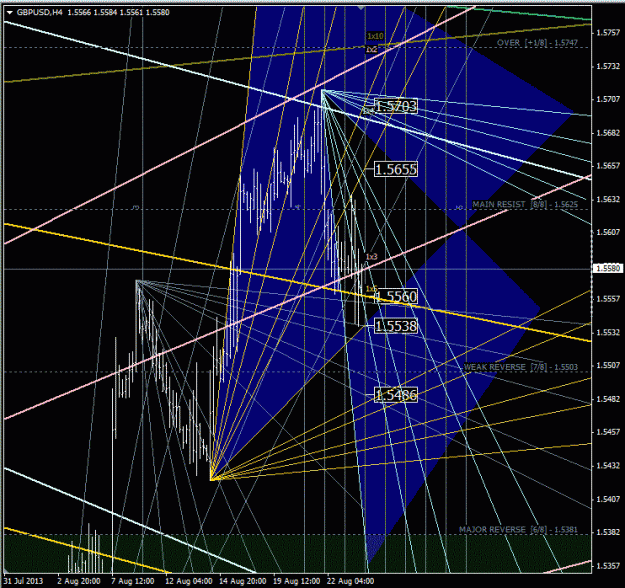Click 1.5507 on the price scale
This screenshot has height=588, width=625.
point(608,366)
